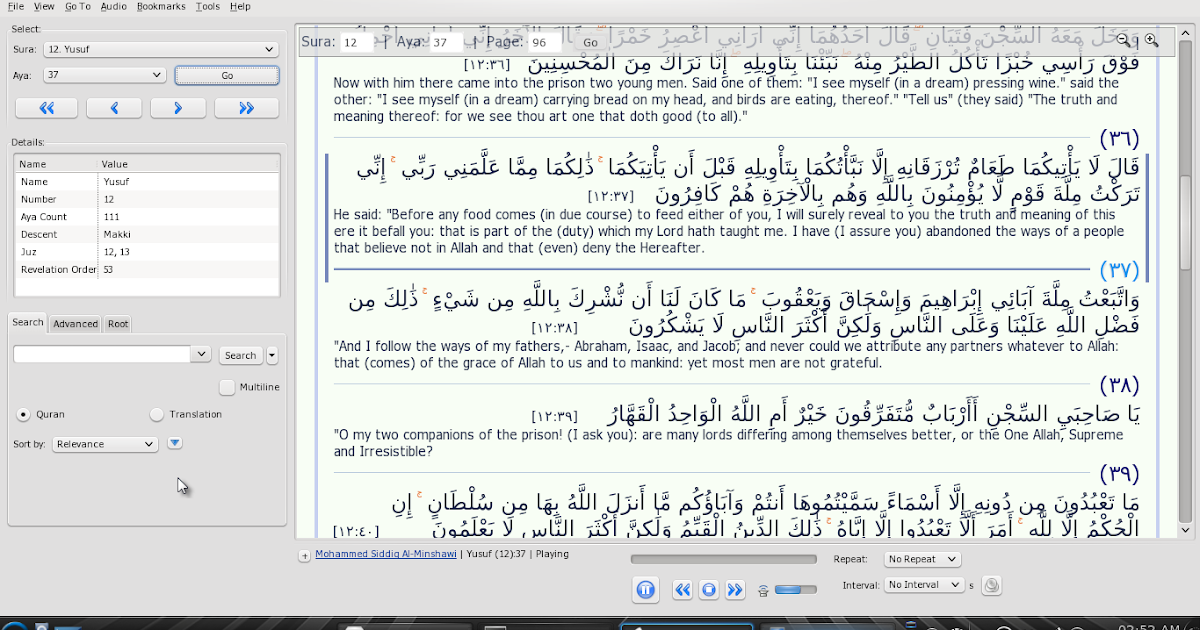Go to next aya with single right arrow
The height and width of the screenshot is (630, 1200).
[178, 108]
